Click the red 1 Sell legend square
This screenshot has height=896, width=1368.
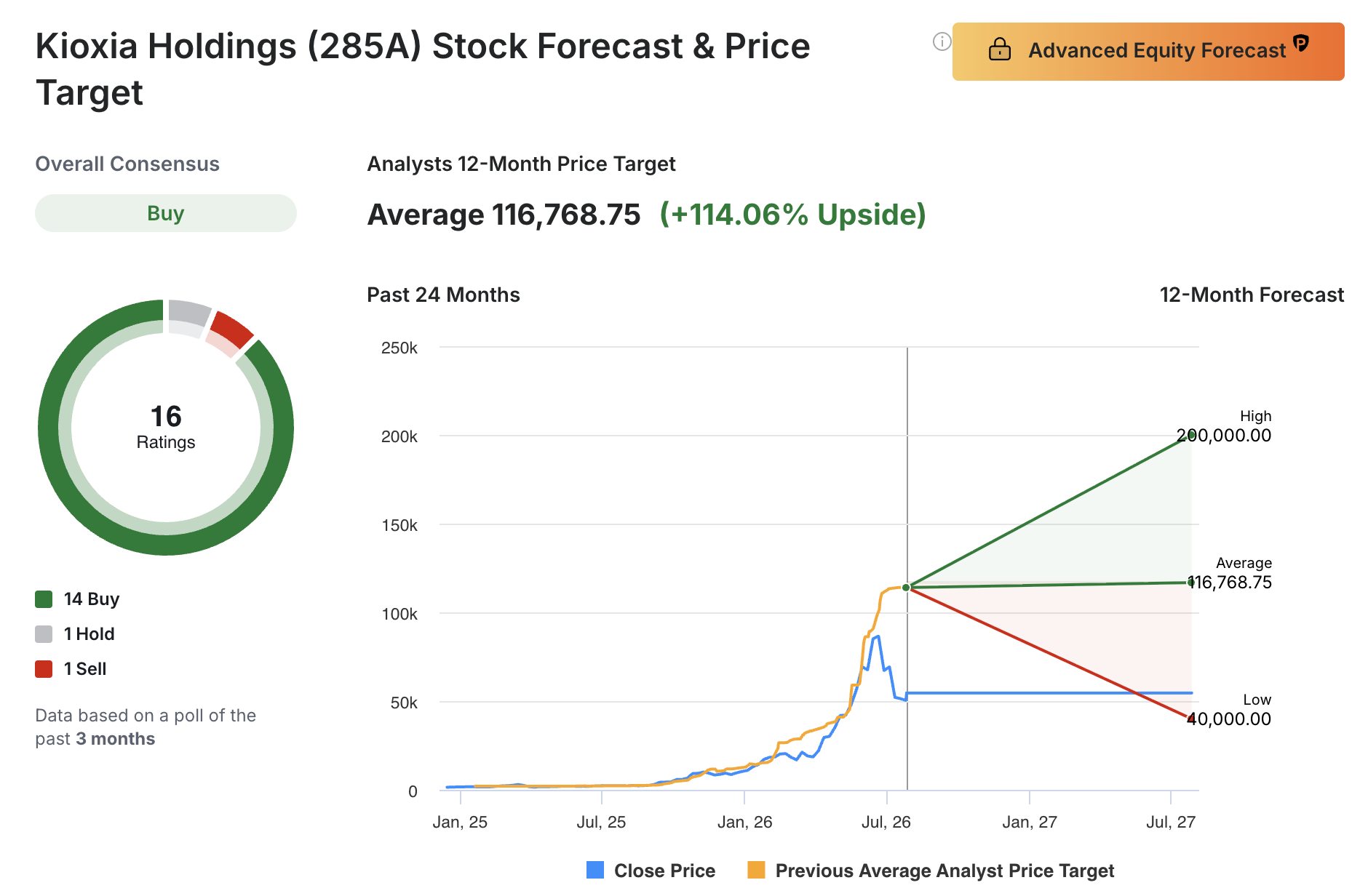tap(44, 669)
